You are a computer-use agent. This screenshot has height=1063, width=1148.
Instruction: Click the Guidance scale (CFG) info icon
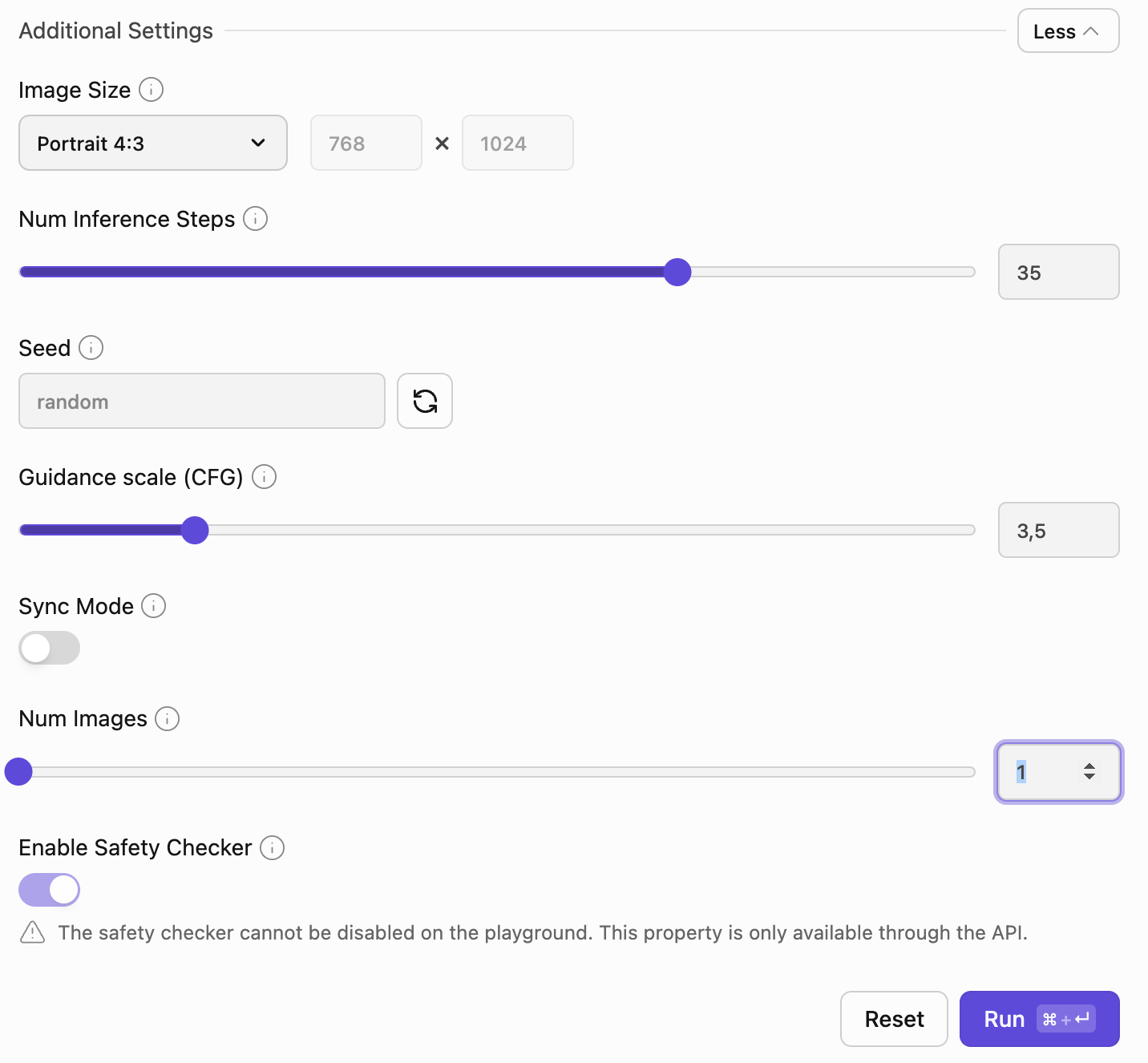pos(264,477)
